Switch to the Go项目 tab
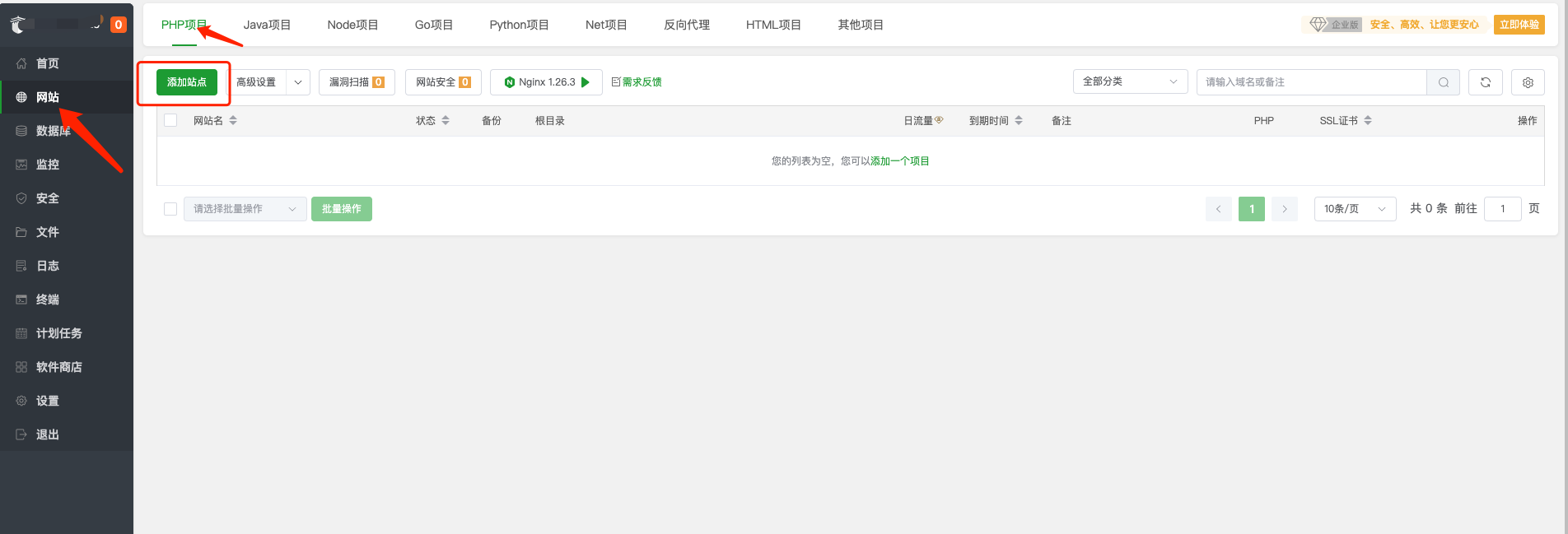 [x=434, y=25]
